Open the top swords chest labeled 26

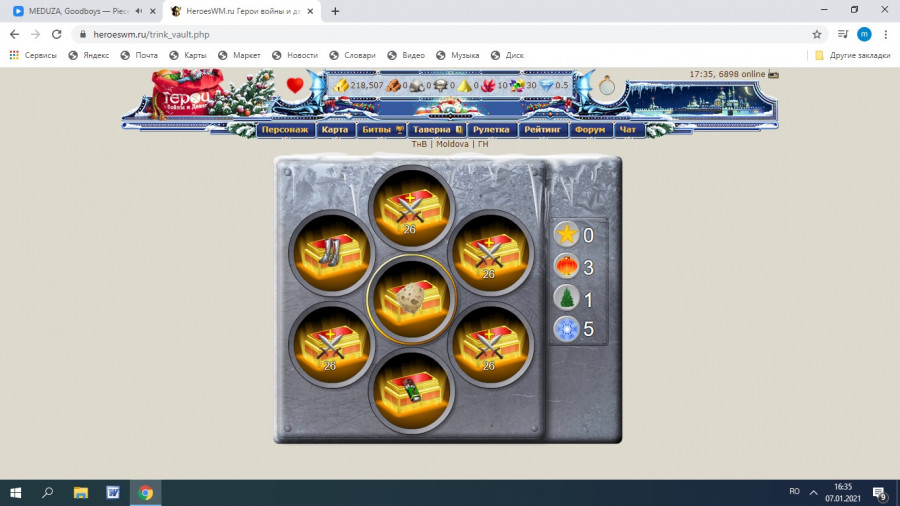[x=411, y=208]
